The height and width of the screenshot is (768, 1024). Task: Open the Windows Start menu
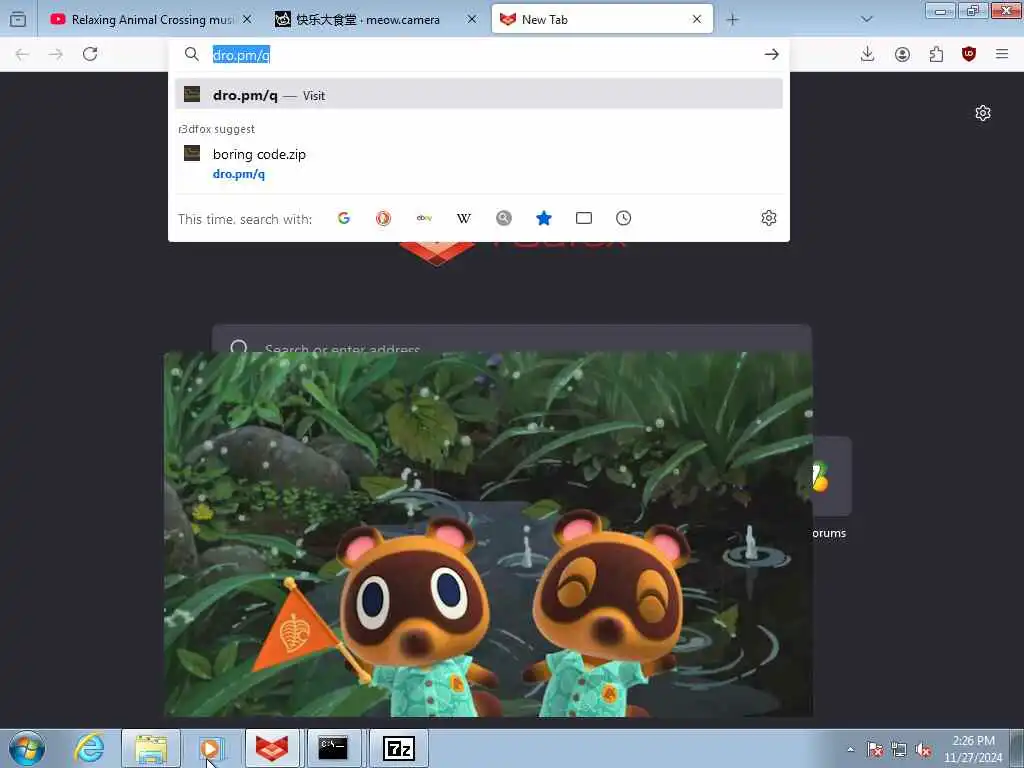pos(27,748)
